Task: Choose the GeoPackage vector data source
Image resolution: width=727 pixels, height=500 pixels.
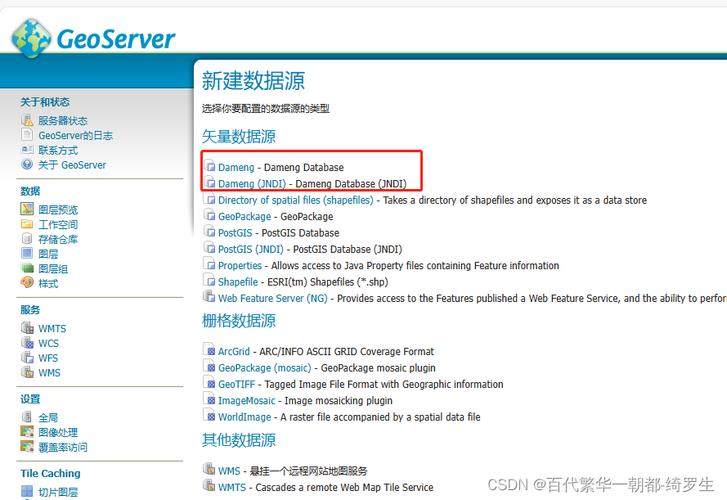Action: click(244, 217)
